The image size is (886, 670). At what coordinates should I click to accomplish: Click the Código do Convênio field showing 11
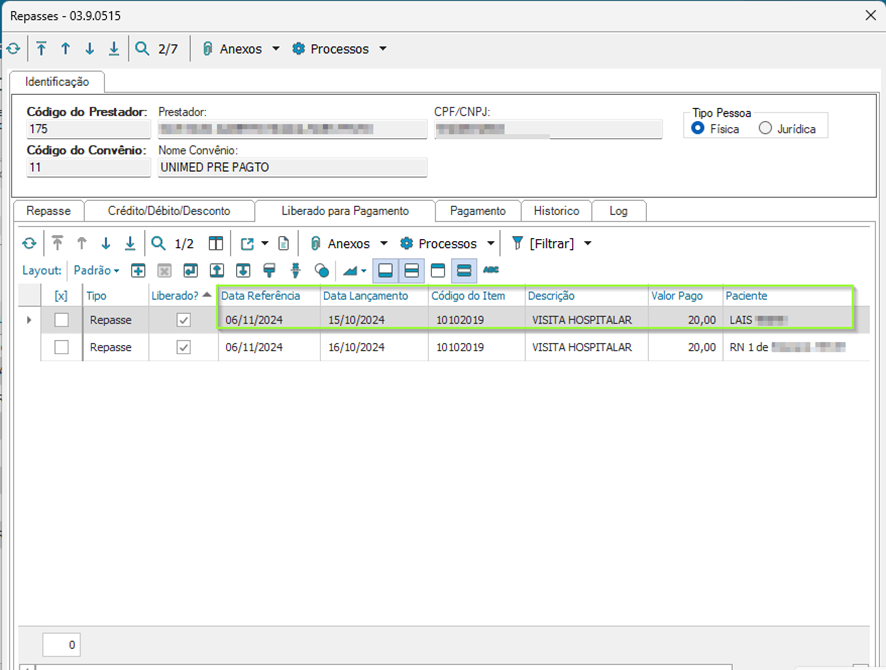point(89,167)
